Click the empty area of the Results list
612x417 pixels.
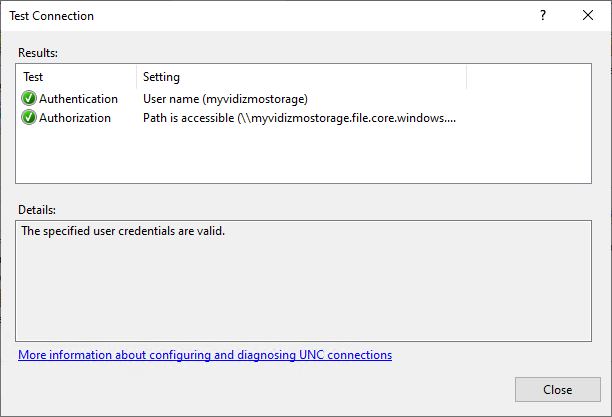click(300, 155)
